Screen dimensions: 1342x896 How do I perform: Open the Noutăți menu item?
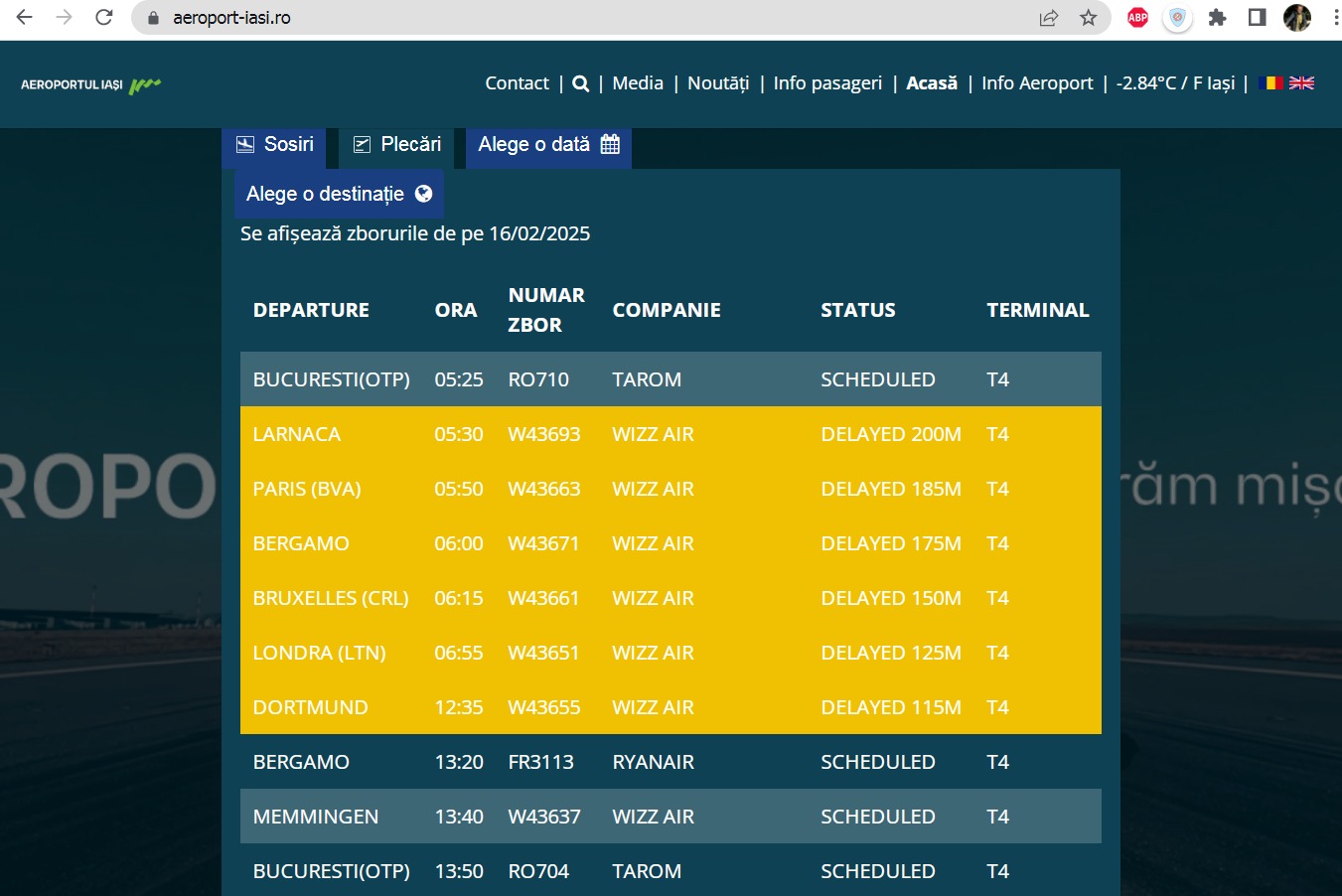click(x=718, y=83)
